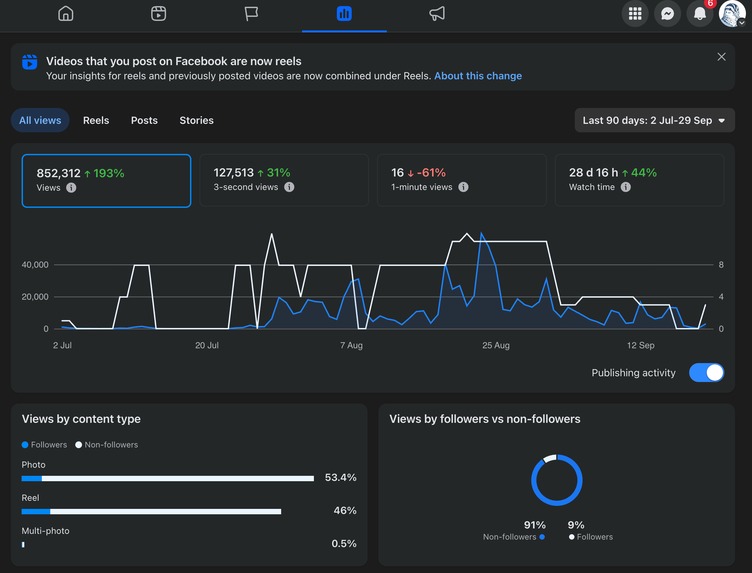Show info for 3-second views
The image size is (752, 573).
[289, 187]
